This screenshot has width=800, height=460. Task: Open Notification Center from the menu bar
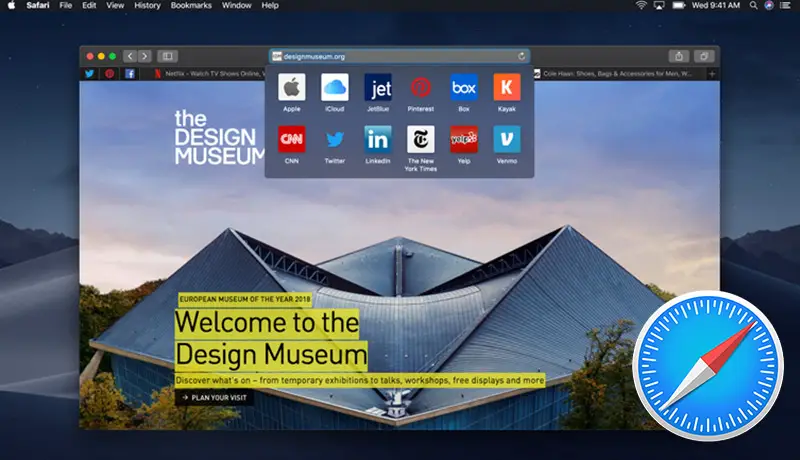coord(786,6)
